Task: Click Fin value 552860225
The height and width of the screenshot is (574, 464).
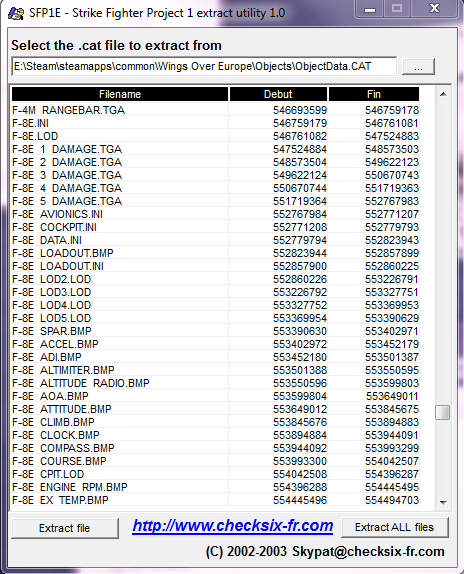Action: 392,266
